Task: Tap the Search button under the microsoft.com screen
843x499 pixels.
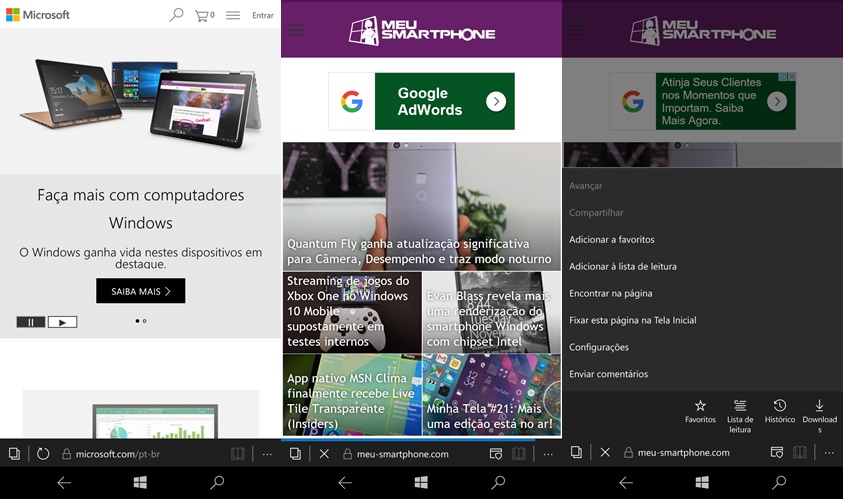Action: (x=217, y=482)
